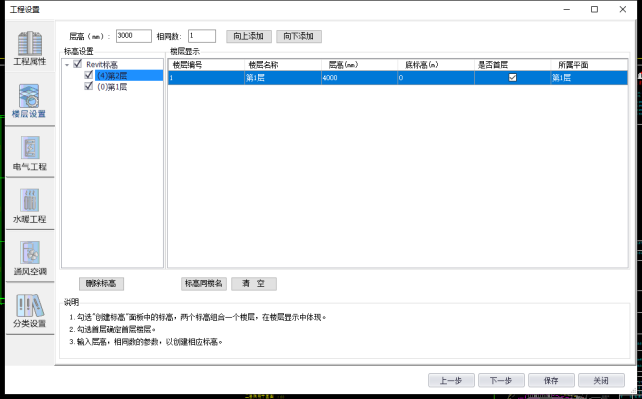Toggle the Revit标高 root checkbox
This screenshot has width=642, height=399.
(x=77, y=64)
